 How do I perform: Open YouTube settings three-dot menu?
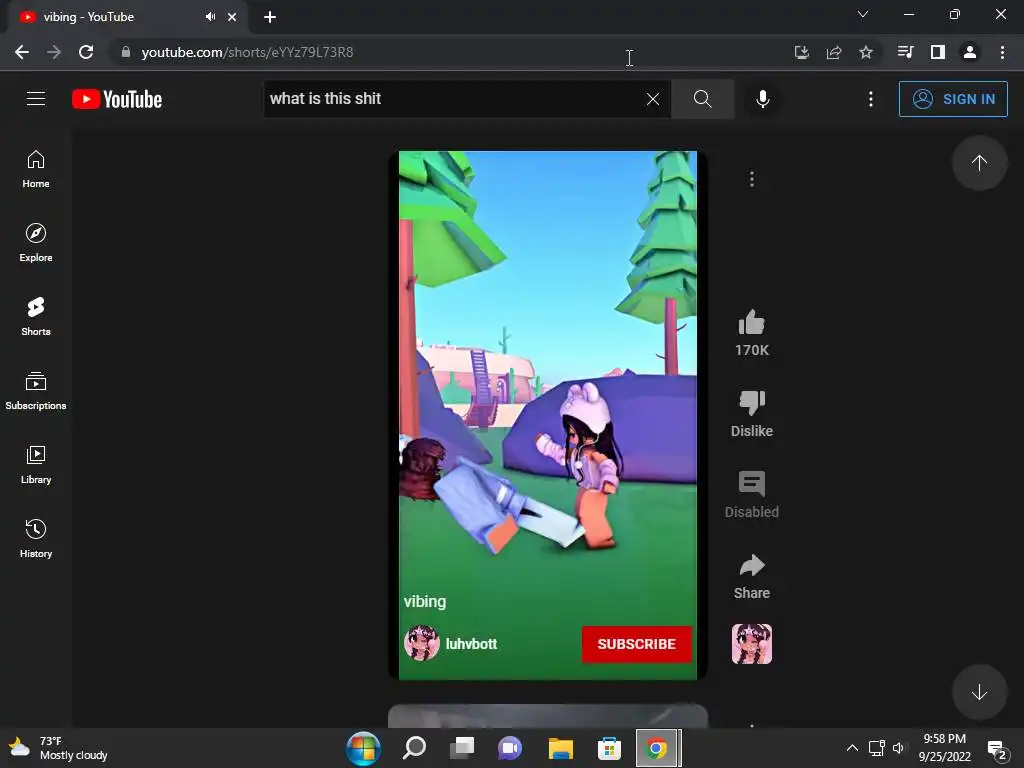871,99
